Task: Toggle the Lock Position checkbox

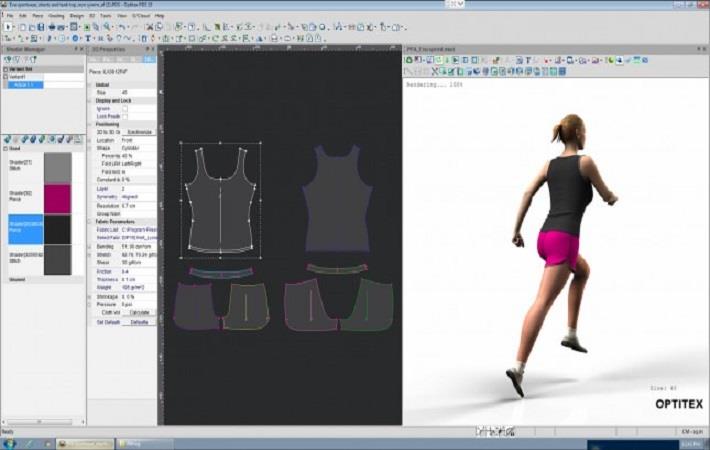Action: (x=125, y=116)
